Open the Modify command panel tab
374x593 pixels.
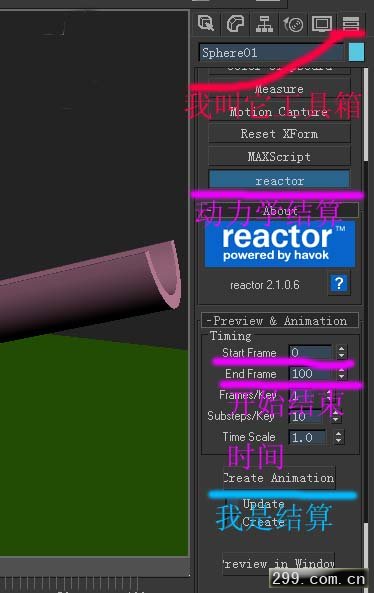click(x=235, y=24)
